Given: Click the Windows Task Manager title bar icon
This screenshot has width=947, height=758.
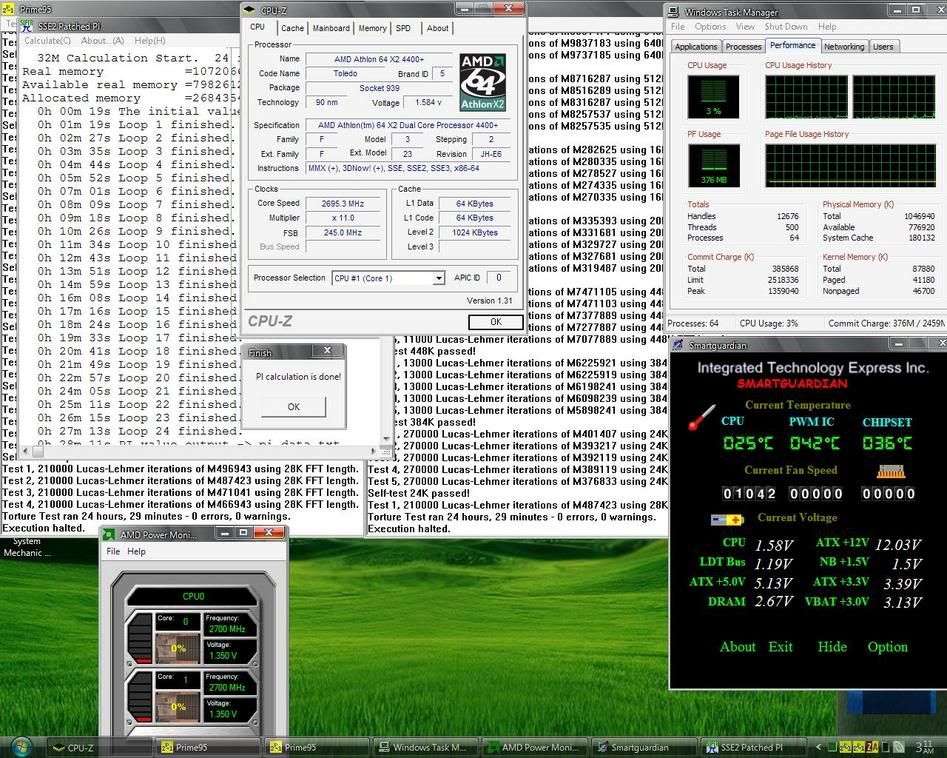Looking at the screenshot, I should (x=673, y=11).
